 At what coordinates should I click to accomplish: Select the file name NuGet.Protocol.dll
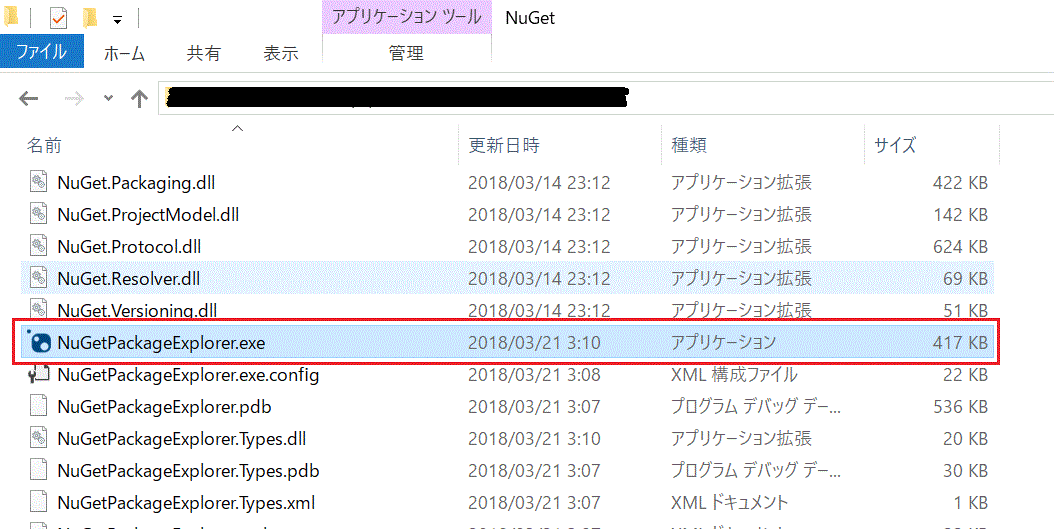130,247
